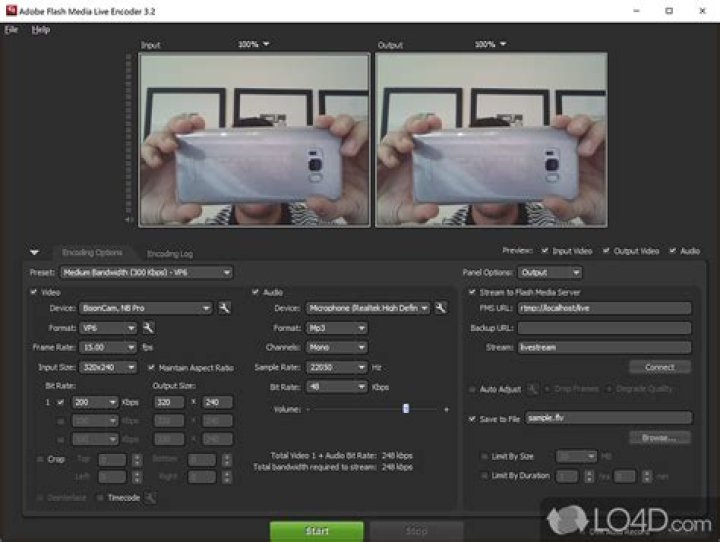Image resolution: width=720 pixels, height=542 pixels.
Task: Click audio device settings wrench icon
Action: tap(441, 308)
